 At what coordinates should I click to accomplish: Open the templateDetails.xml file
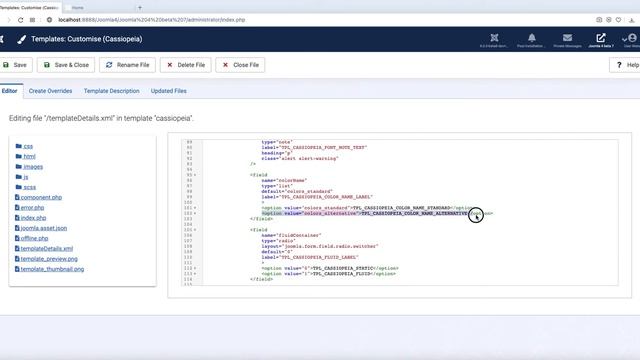pyautogui.click(x=47, y=248)
